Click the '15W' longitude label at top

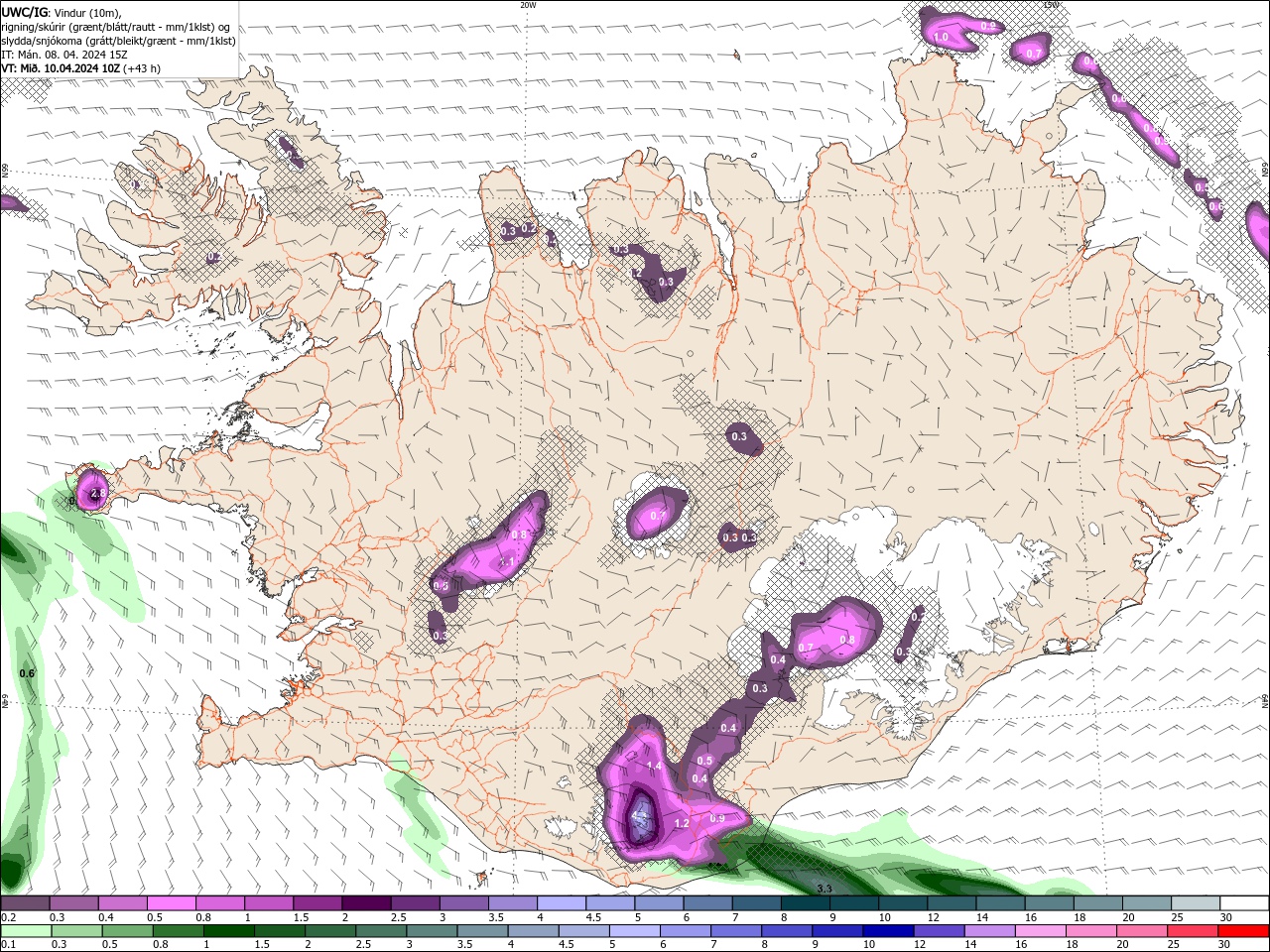coord(1051,5)
